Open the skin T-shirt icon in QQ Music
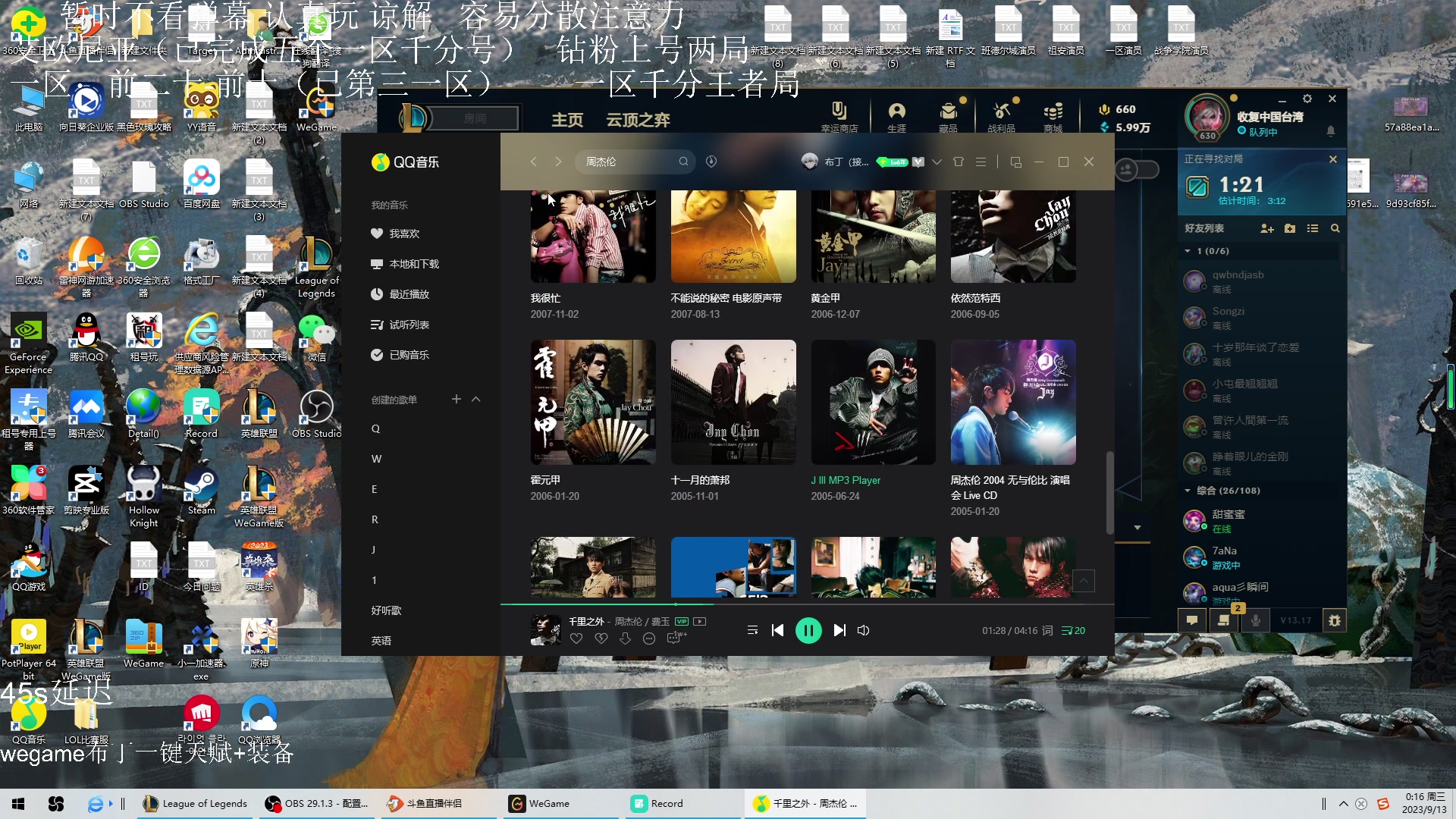Viewport: 1456px width, 819px height. tap(959, 162)
